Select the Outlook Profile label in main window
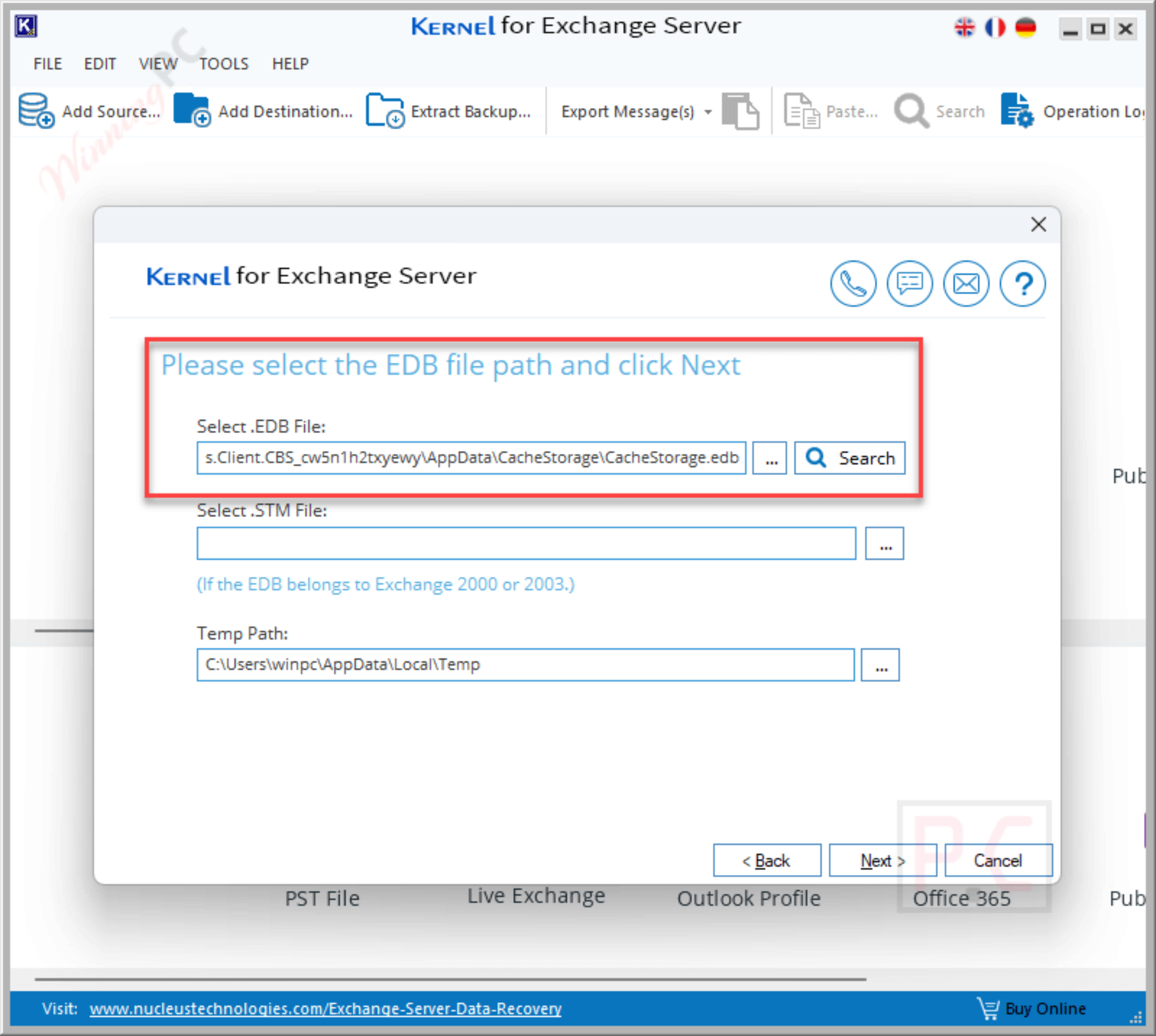The image size is (1156, 1036). pos(748,898)
